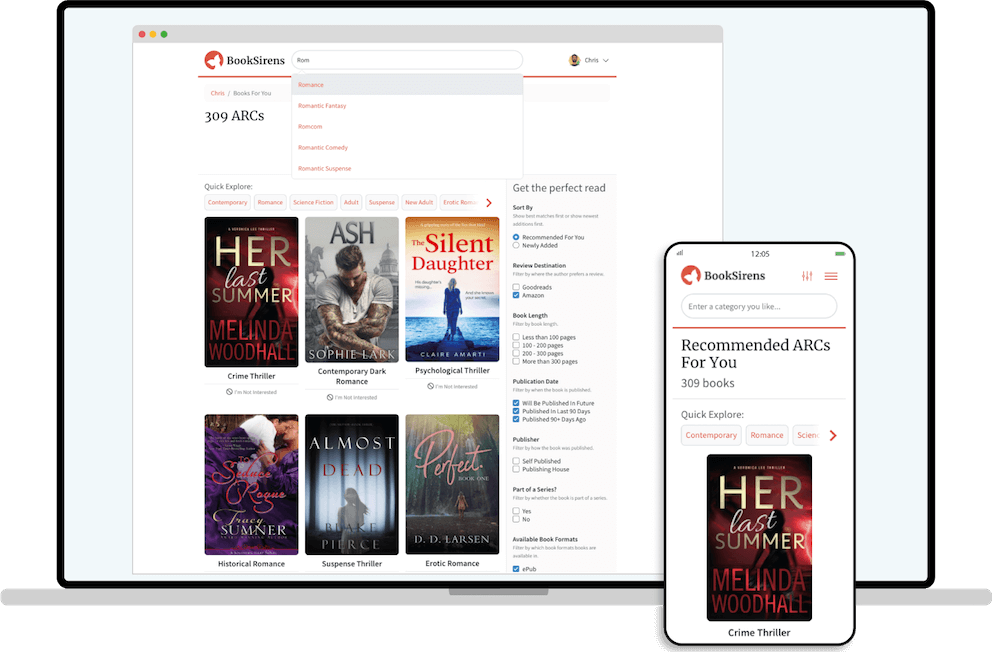
Task: Open the hamburger menu on the mobile app
Action: (832, 276)
